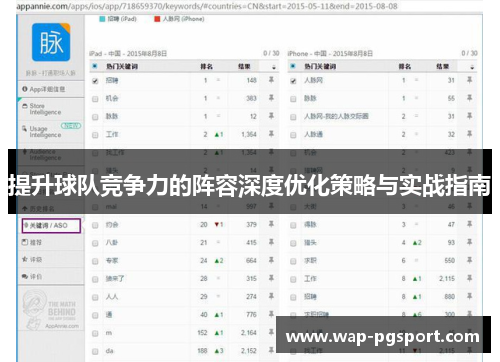Pin the da keyword row

(x=271, y=350)
